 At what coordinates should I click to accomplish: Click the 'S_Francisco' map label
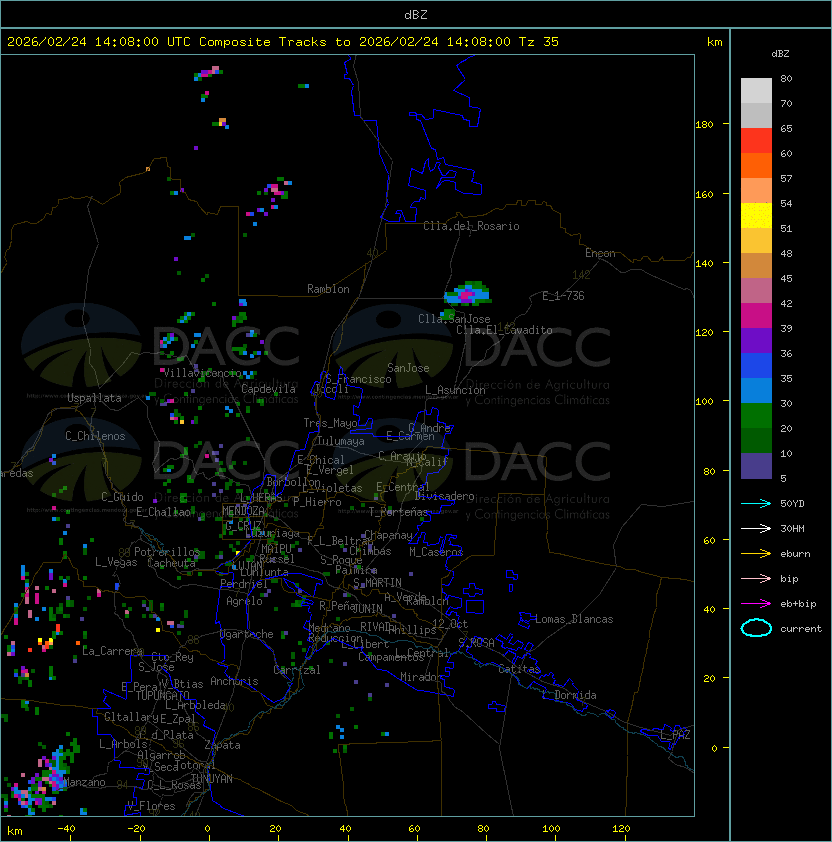pyautogui.click(x=358, y=379)
